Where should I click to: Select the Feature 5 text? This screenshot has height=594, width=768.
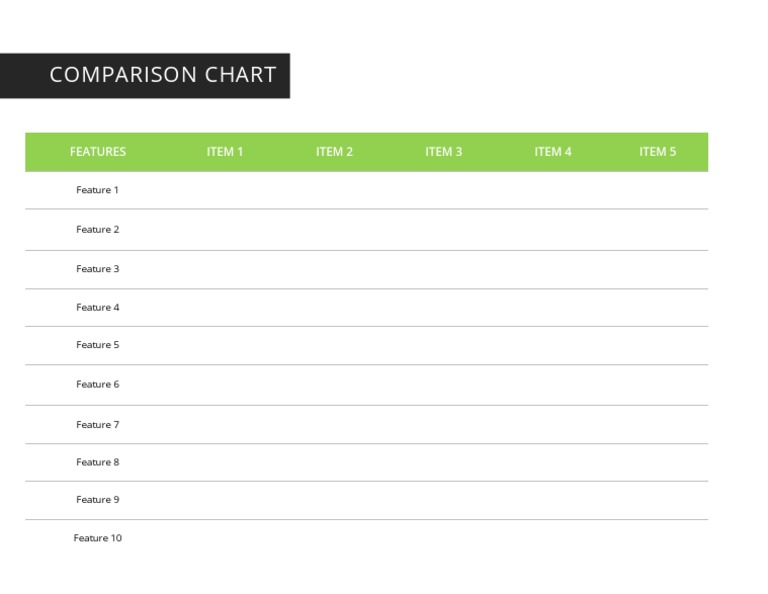[x=98, y=345]
